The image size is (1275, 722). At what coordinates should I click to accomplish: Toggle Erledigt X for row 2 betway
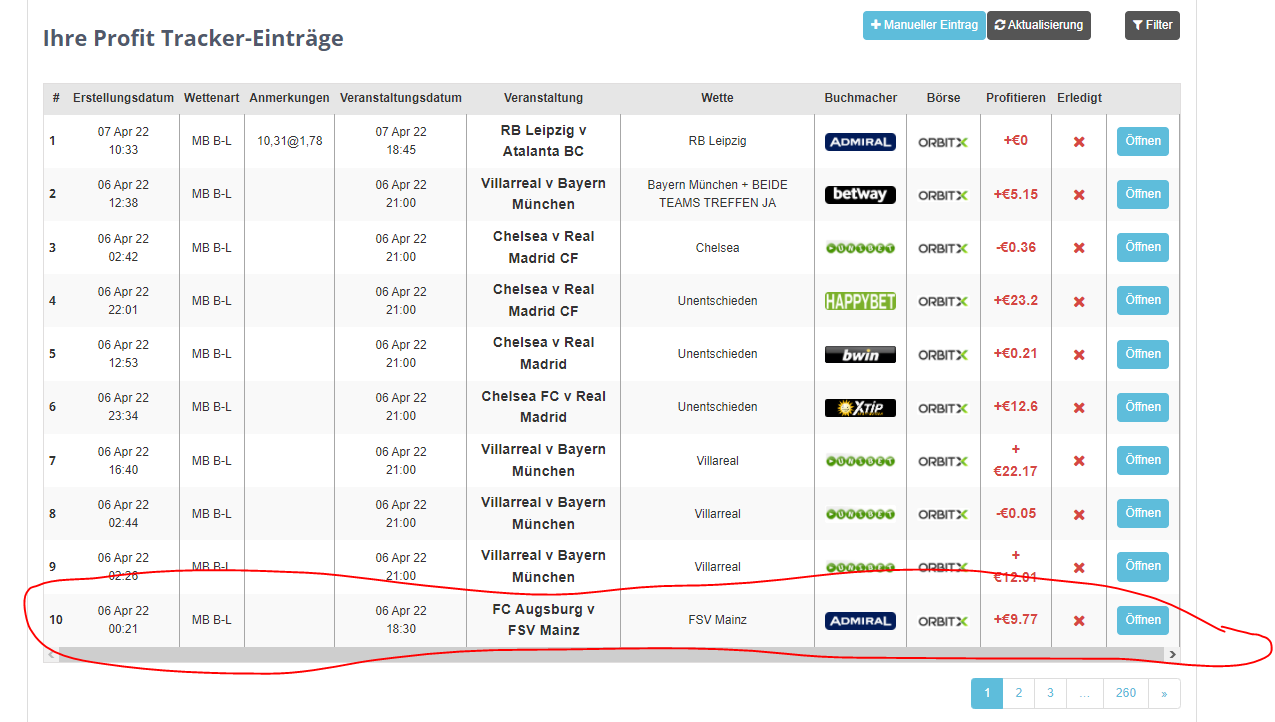(x=1079, y=195)
